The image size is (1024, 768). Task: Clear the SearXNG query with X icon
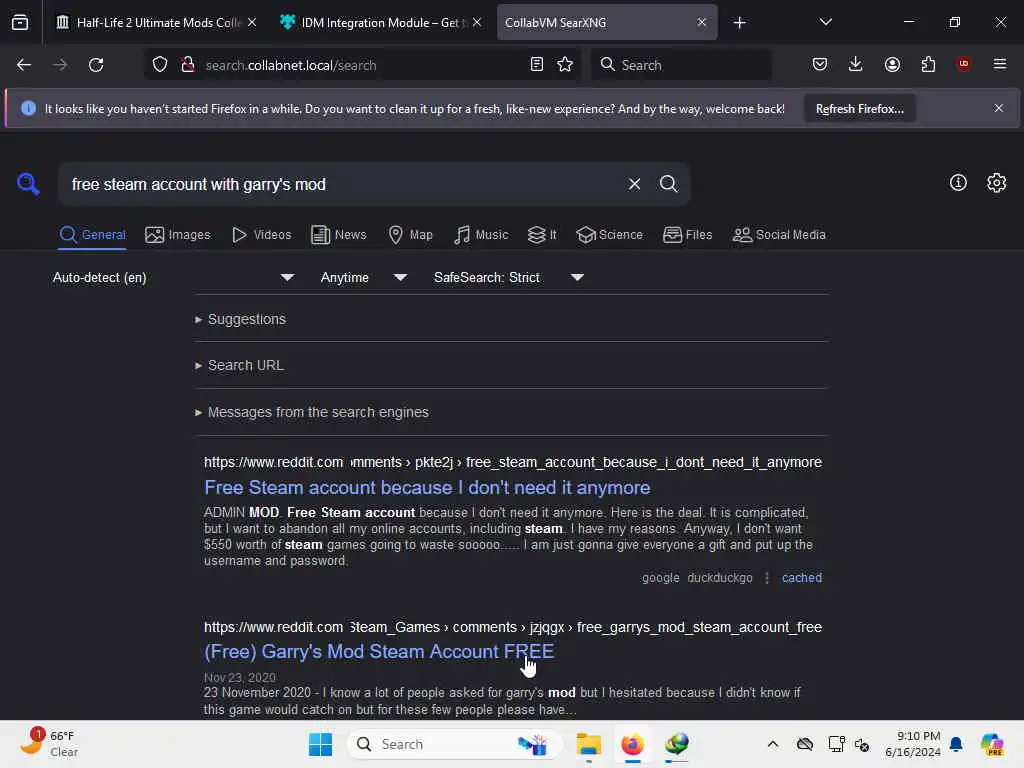coord(634,184)
